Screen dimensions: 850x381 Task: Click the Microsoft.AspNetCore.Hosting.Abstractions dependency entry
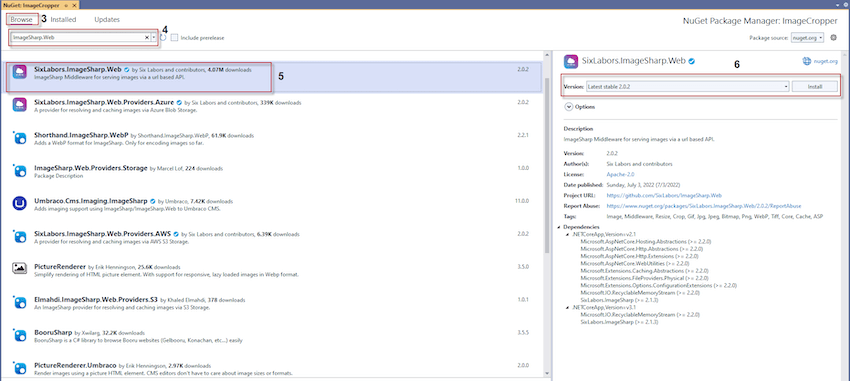click(646, 241)
